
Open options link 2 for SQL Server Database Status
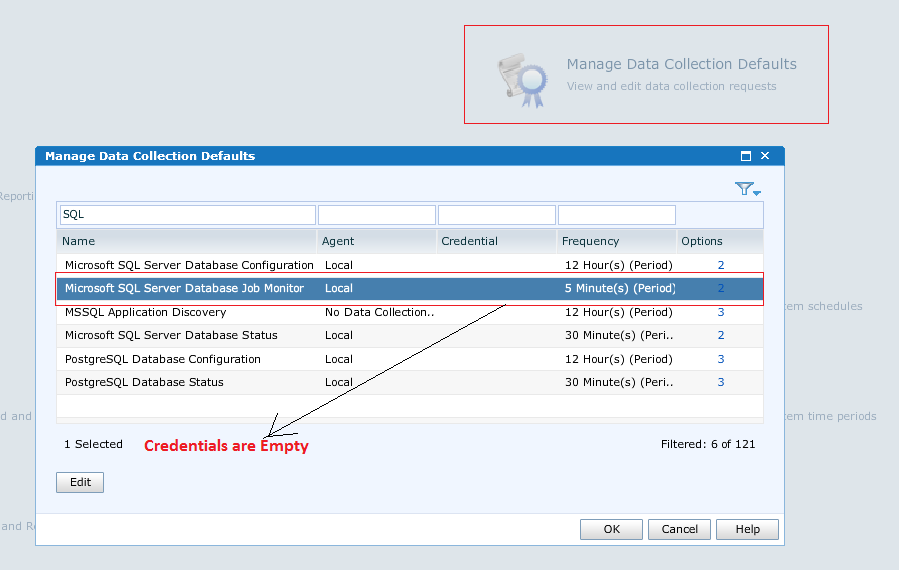pyautogui.click(x=721, y=335)
